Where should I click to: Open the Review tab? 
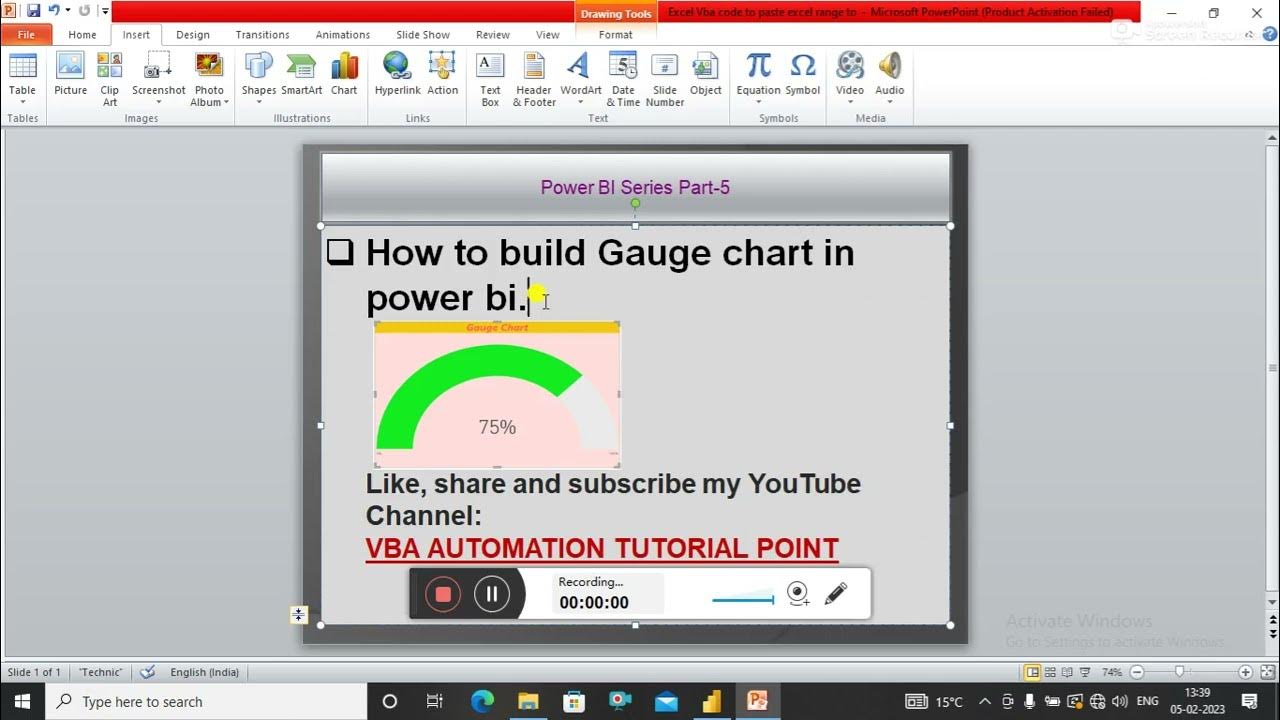[x=492, y=34]
